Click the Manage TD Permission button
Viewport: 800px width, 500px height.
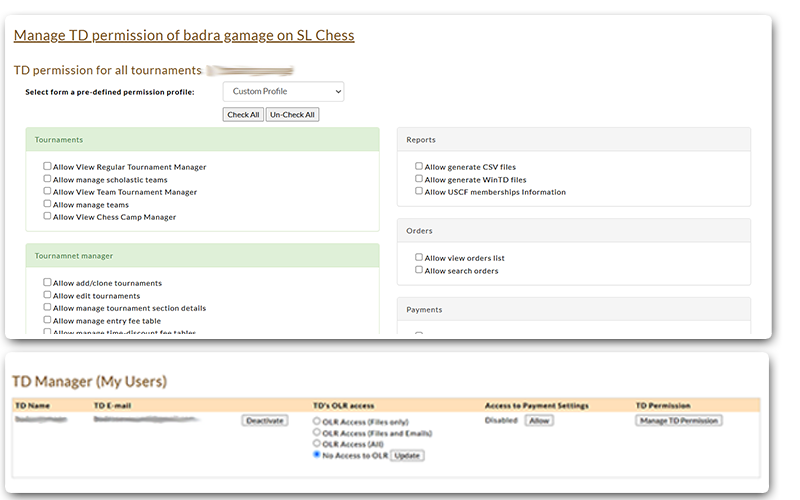pyautogui.click(x=678, y=421)
